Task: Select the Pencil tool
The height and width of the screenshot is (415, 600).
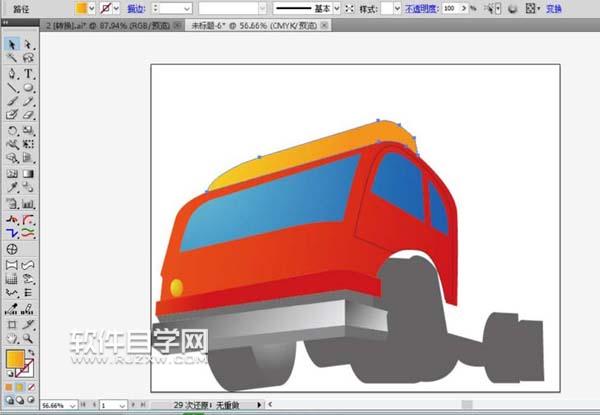Action: coord(28,101)
